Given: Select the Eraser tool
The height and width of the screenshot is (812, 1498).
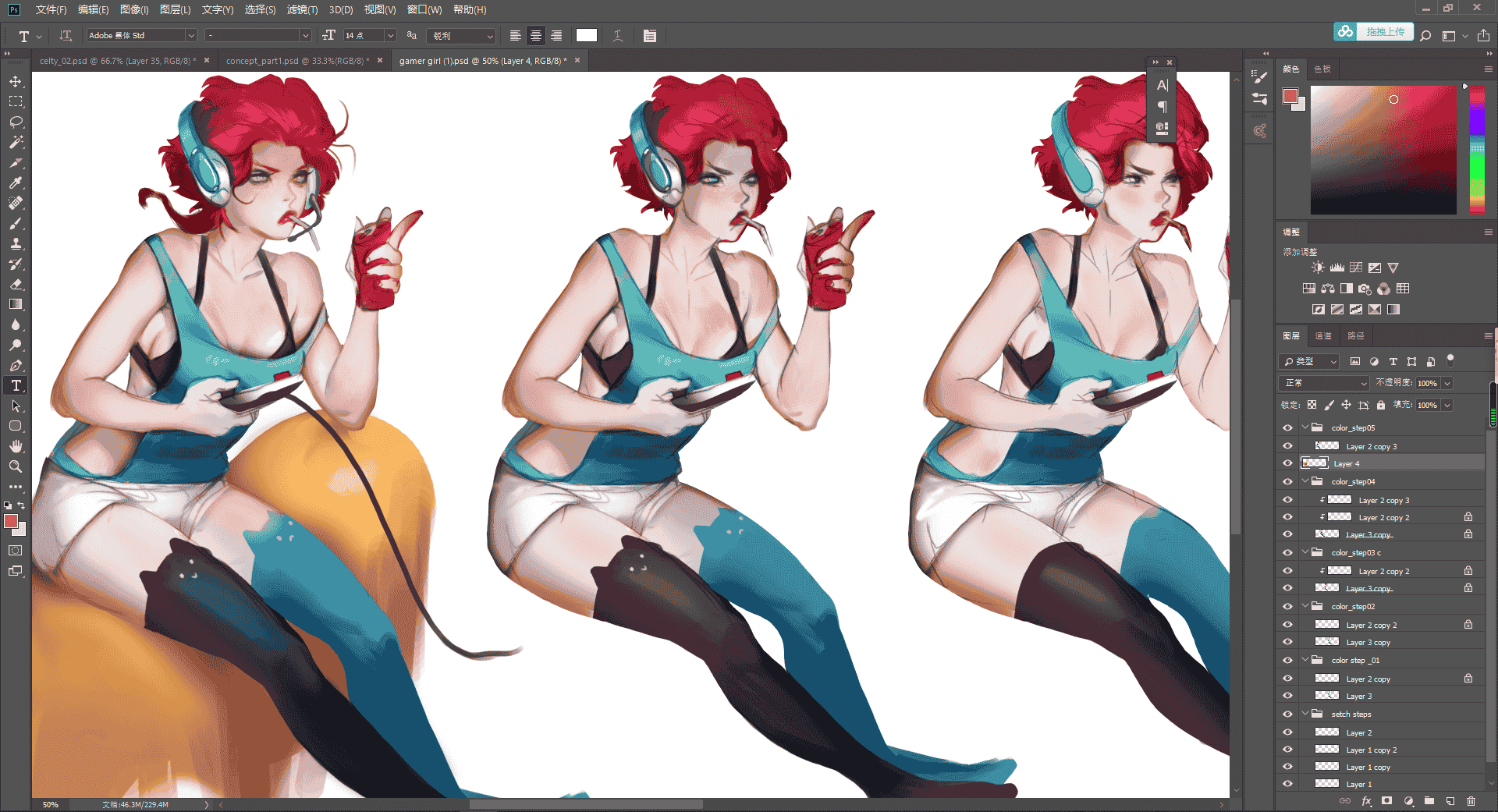Looking at the screenshot, I should tap(16, 284).
